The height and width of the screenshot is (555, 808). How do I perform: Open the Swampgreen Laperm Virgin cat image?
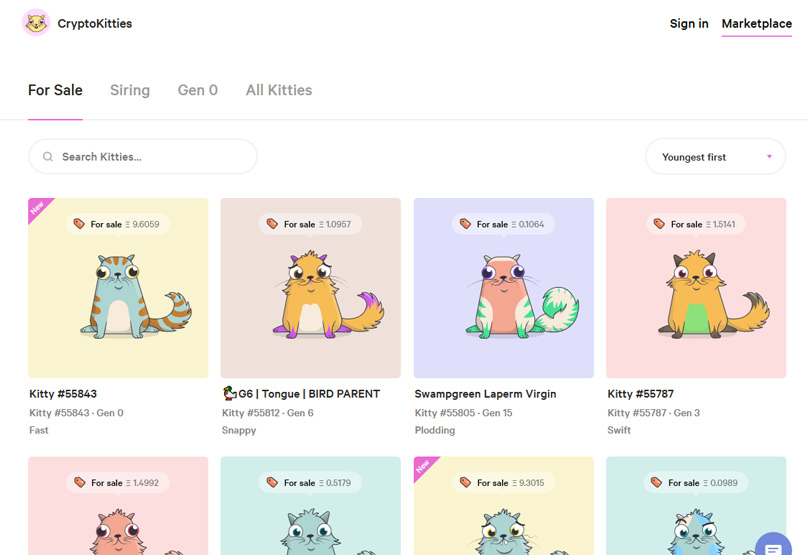click(x=503, y=288)
